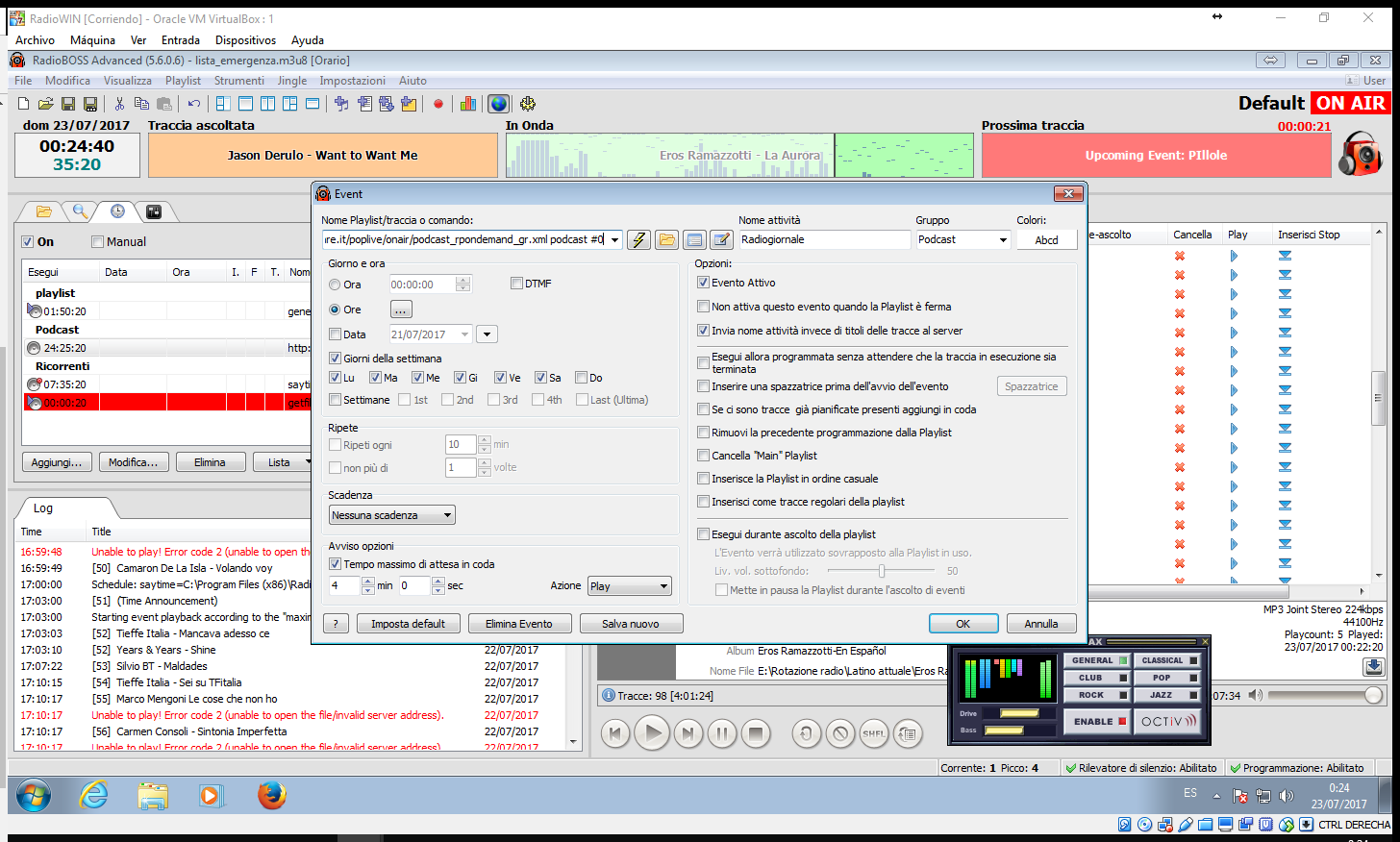The height and width of the screenshot is (842, 1400).
Task: Check the Do (Sunday) weekday checkbox
Action: 581,378
